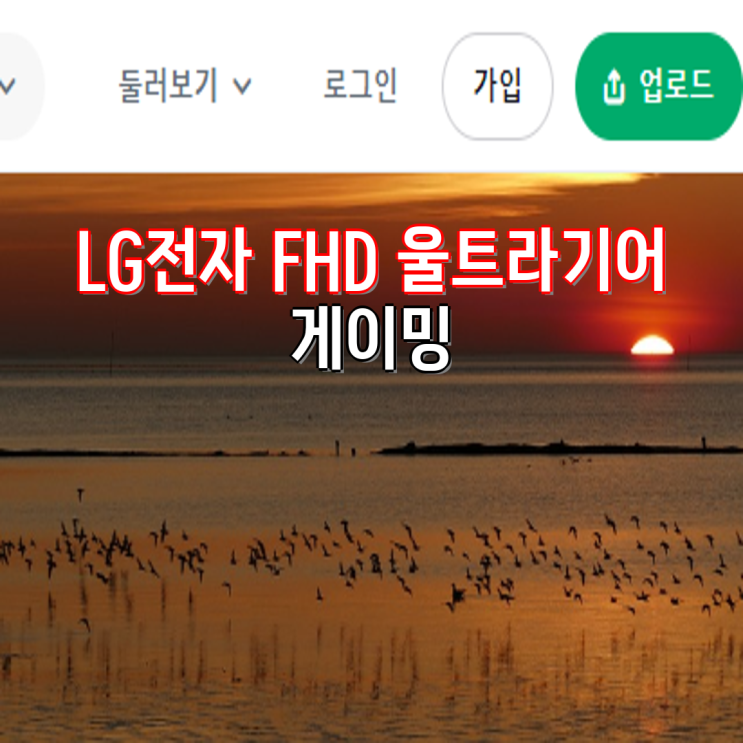The width and height of the screenshot is (743, 743).
Task: Click the FHD word in banner title
Action: 325,262
